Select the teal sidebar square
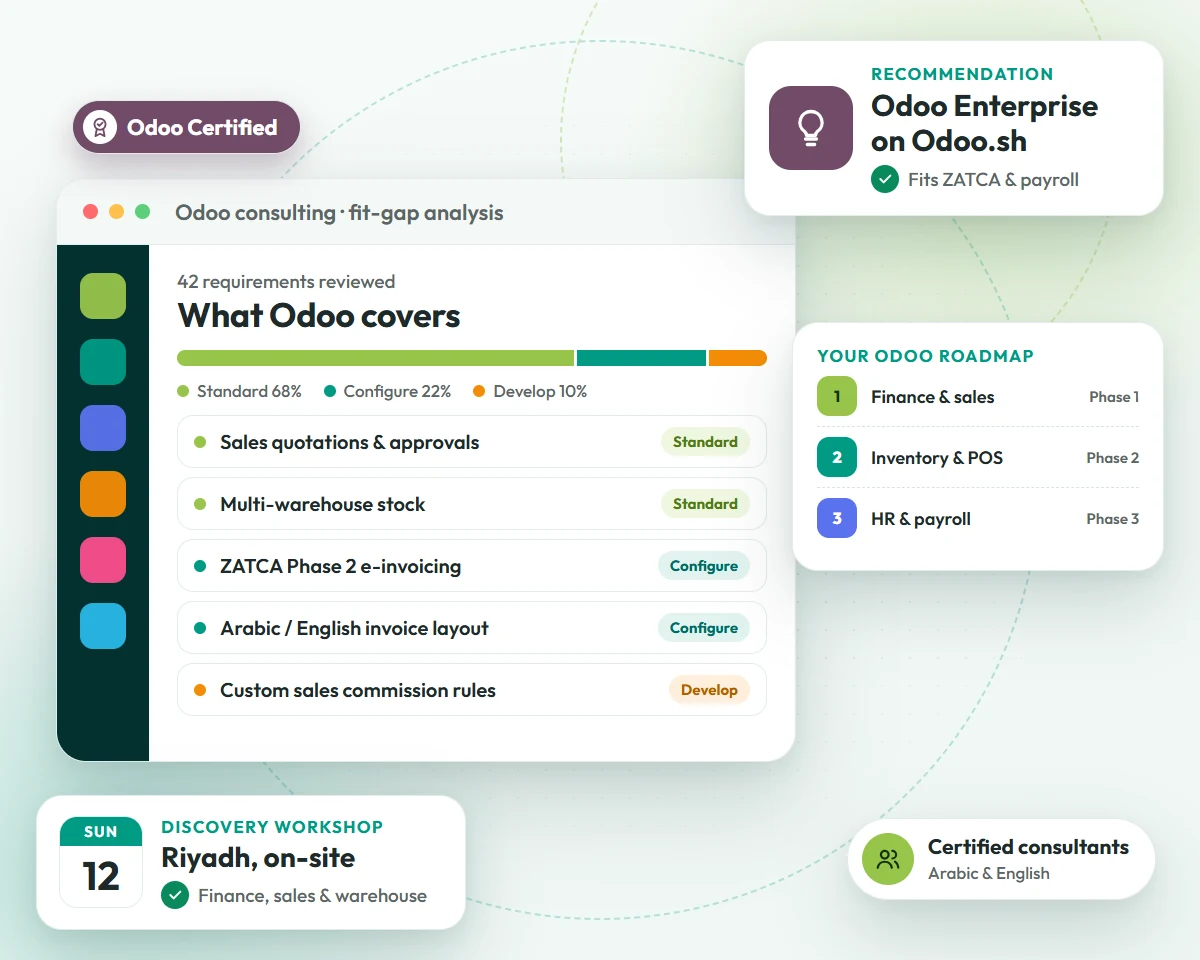 pyautogui.click(x=103, y=362)
